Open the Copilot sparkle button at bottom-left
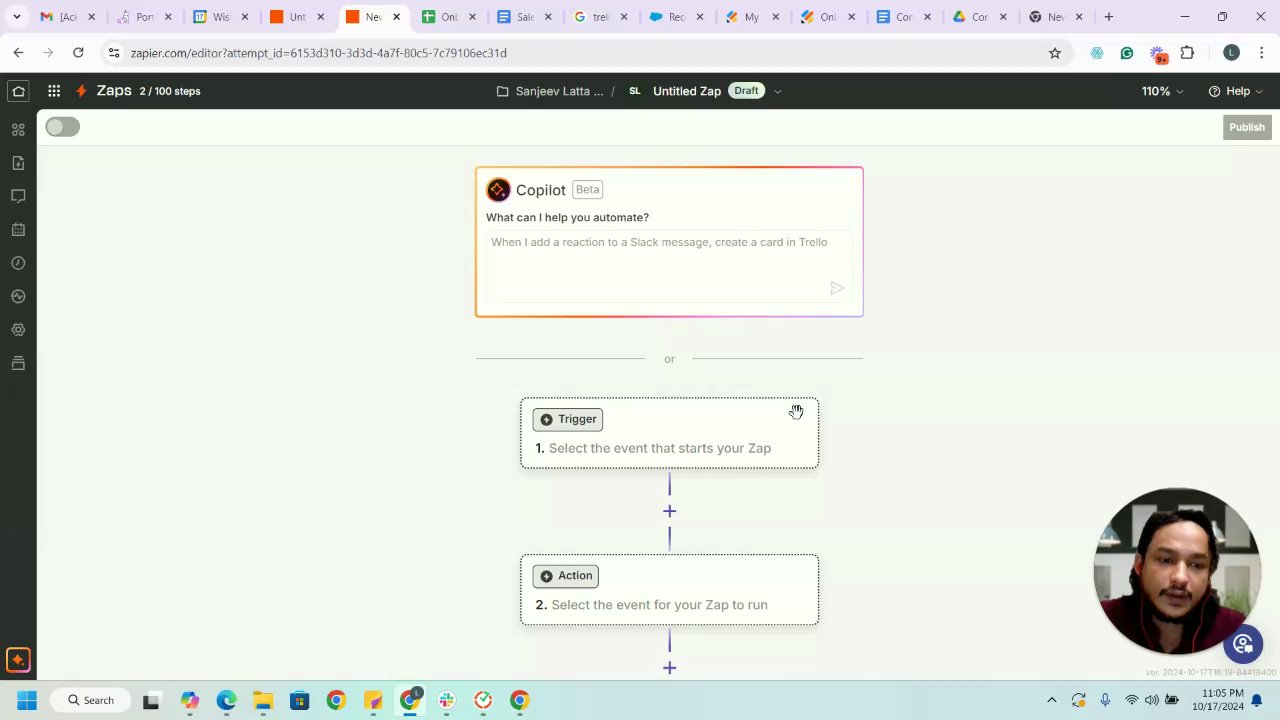Viewport: 1280px width, 720px height. [x=18, y=660]
